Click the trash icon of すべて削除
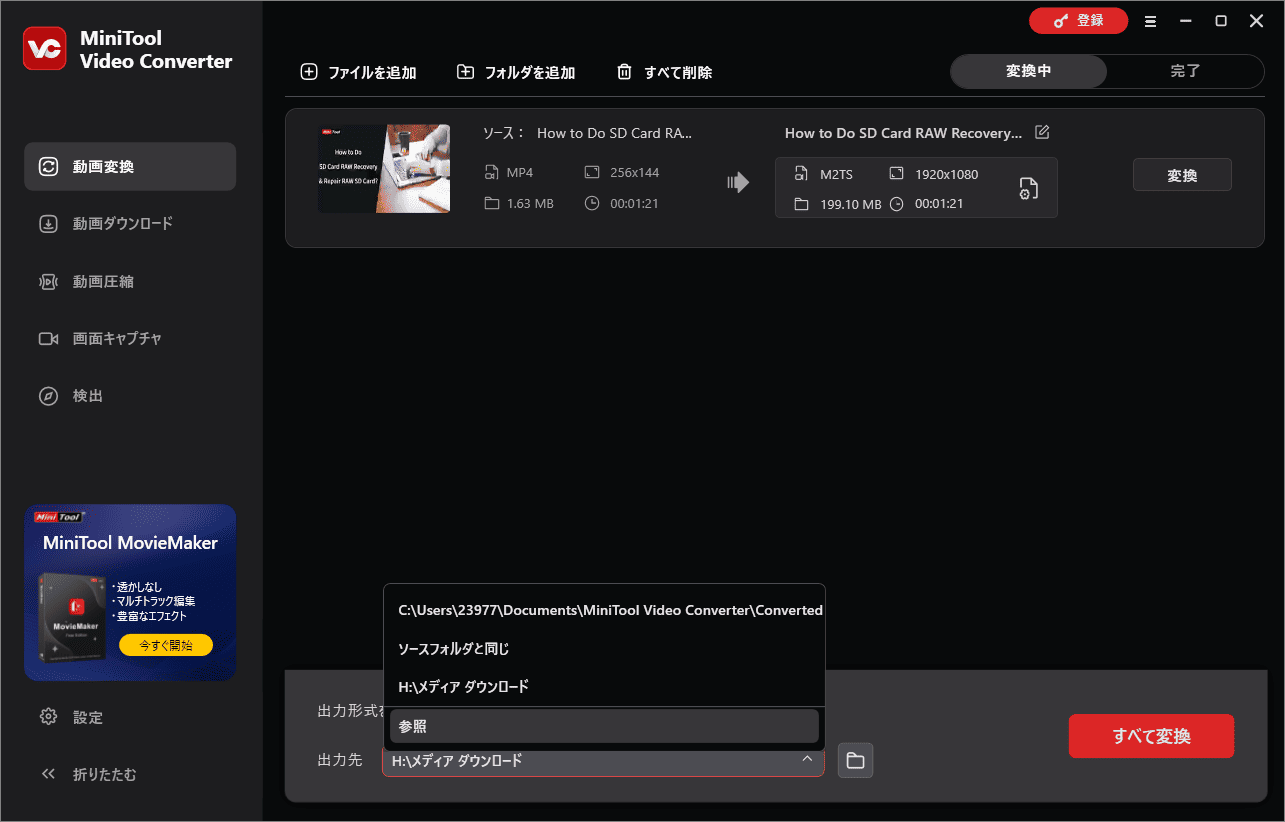 pos(624,72)
